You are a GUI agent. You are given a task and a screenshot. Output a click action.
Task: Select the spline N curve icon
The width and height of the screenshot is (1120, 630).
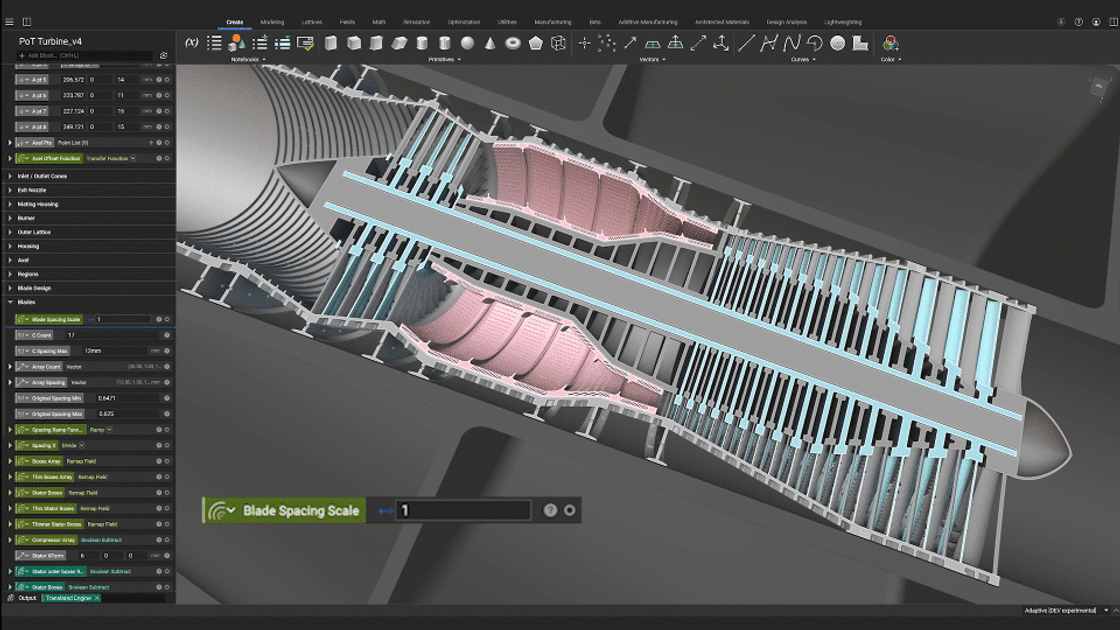791,43
